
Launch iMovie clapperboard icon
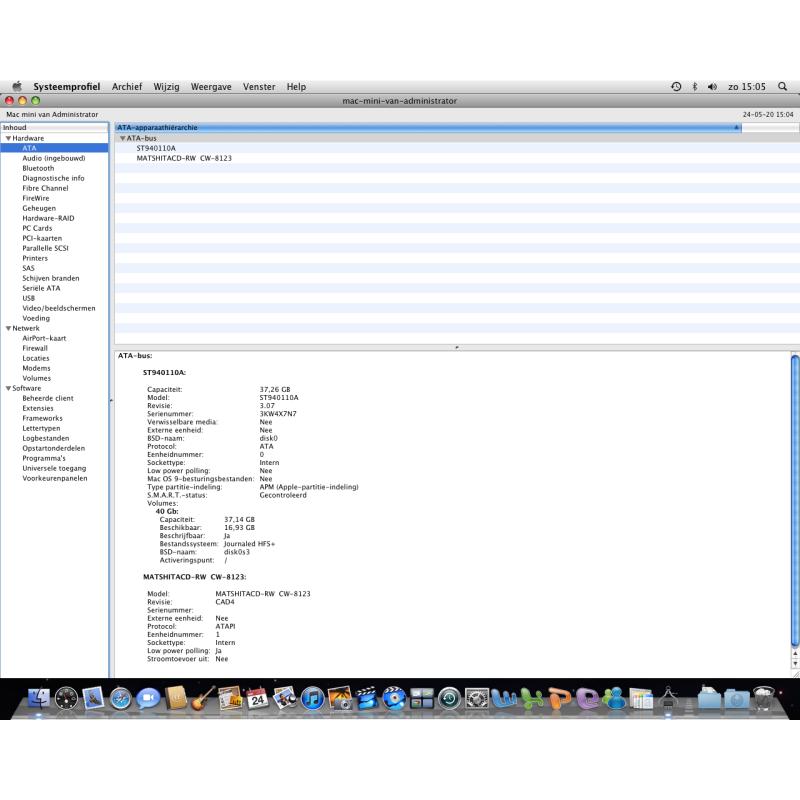[367, 698]
